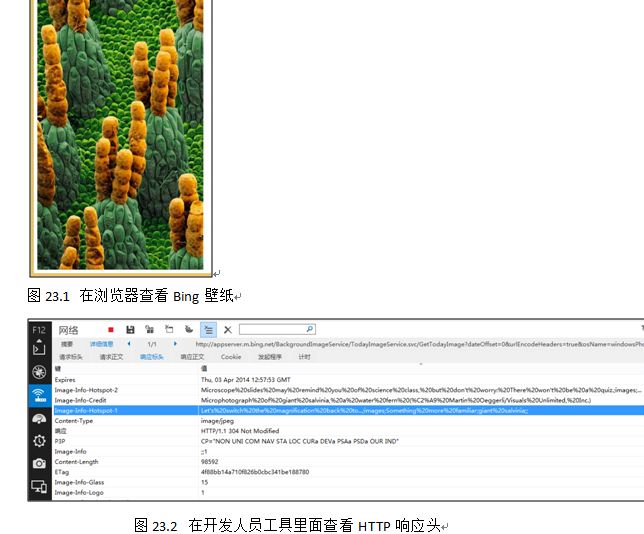The width and height of the screenshot is (644, 534).
Task: Open the Emulation devices icon in sidebar
Action: pos(39,486)
